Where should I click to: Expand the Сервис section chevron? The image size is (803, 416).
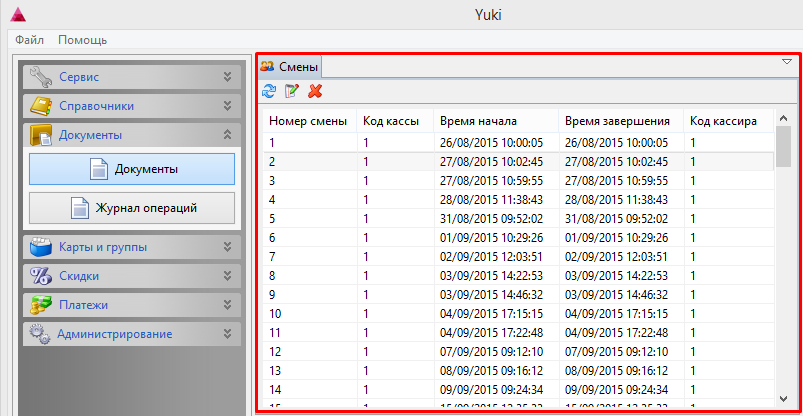coord(227,77)
